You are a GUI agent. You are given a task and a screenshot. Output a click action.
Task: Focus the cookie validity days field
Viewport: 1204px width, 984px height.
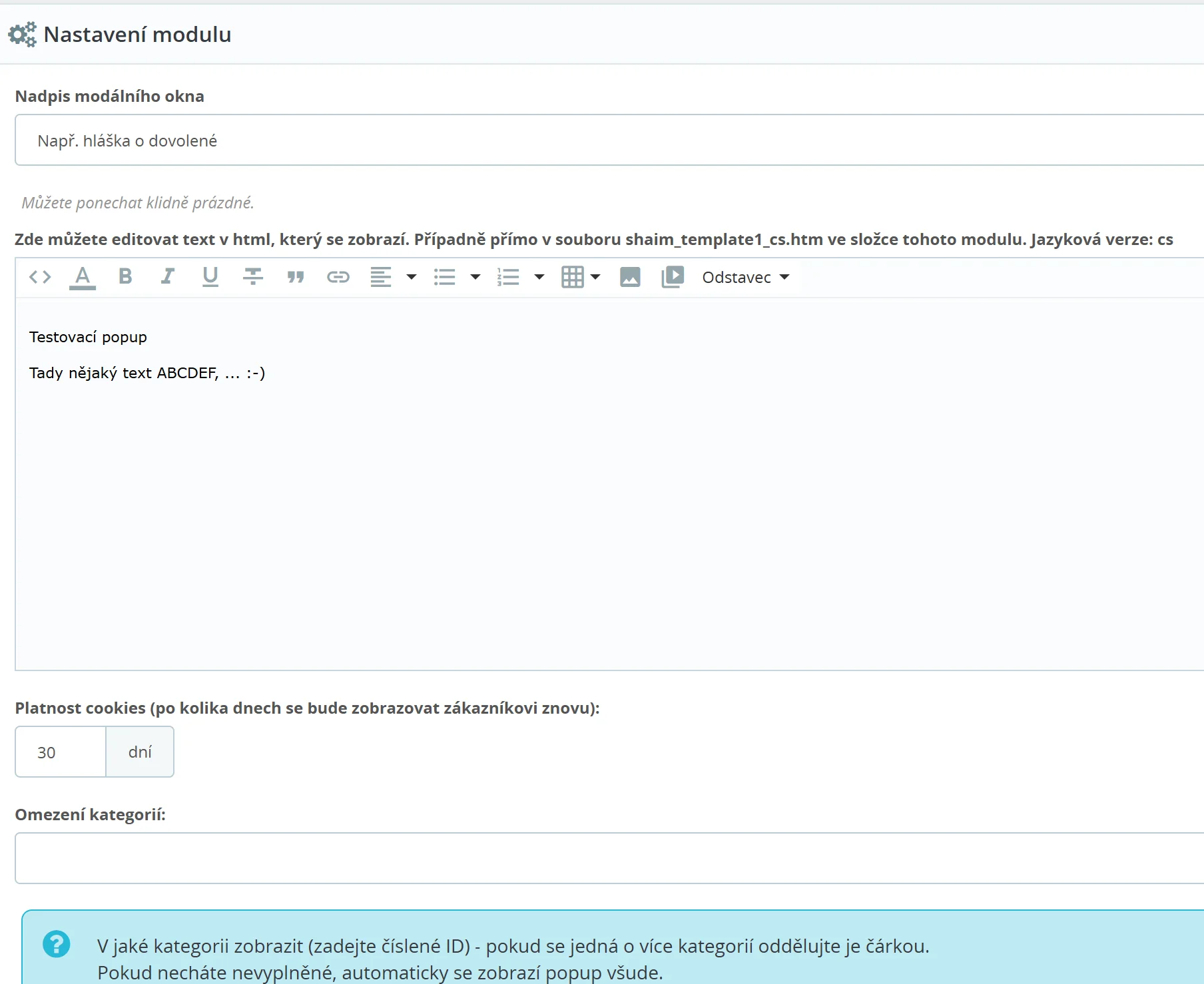click(x=61, y=752)
